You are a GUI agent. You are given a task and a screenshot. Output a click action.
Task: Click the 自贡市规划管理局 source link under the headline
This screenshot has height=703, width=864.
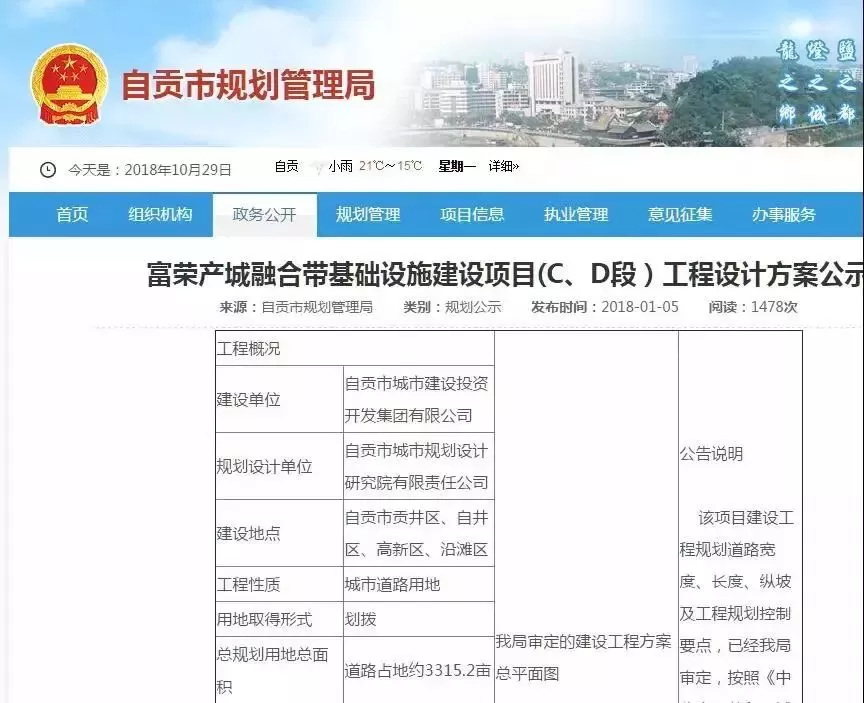point(317,307)
